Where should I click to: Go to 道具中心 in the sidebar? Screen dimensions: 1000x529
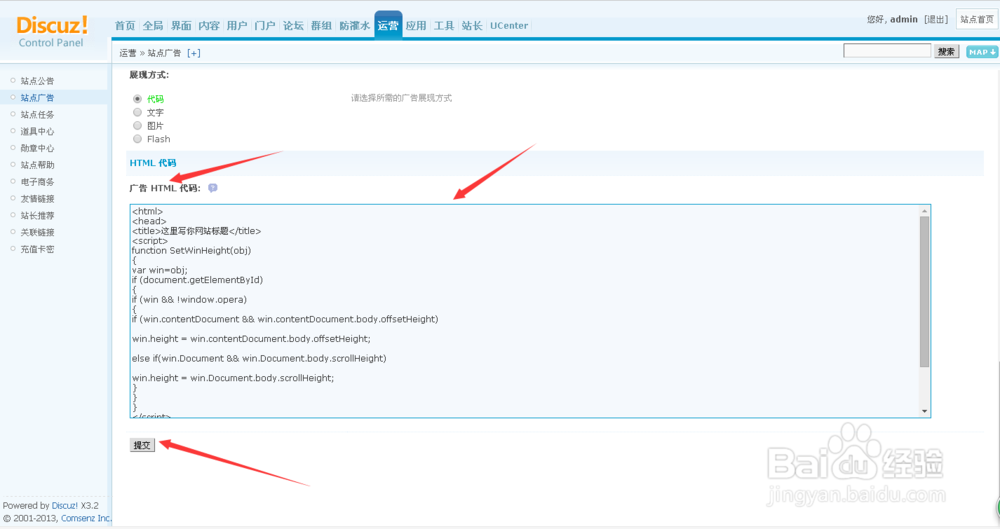(x=37, y=131)
